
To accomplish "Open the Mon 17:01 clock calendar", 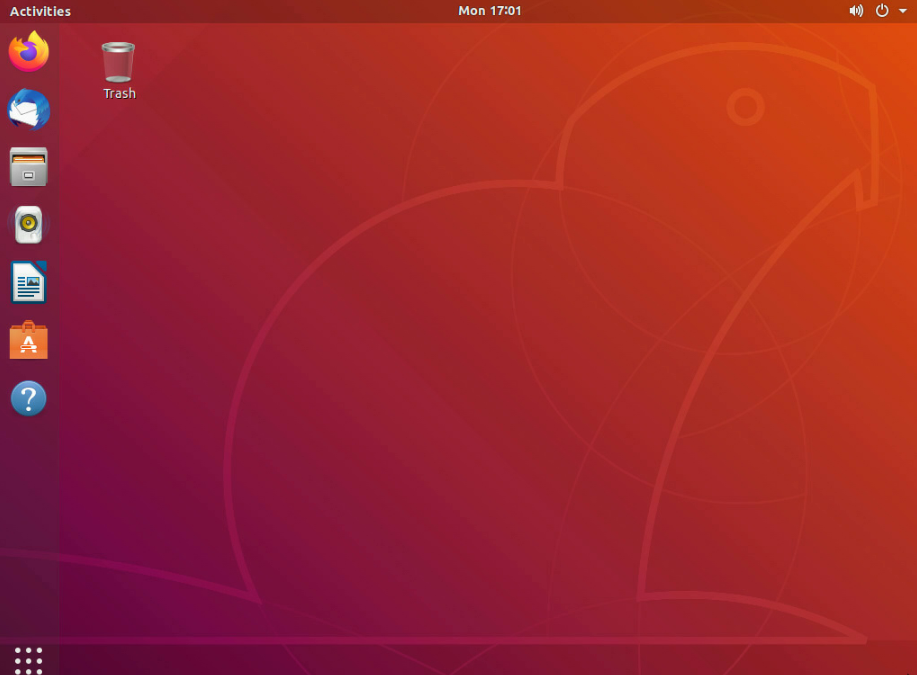I will click(489, 11).
